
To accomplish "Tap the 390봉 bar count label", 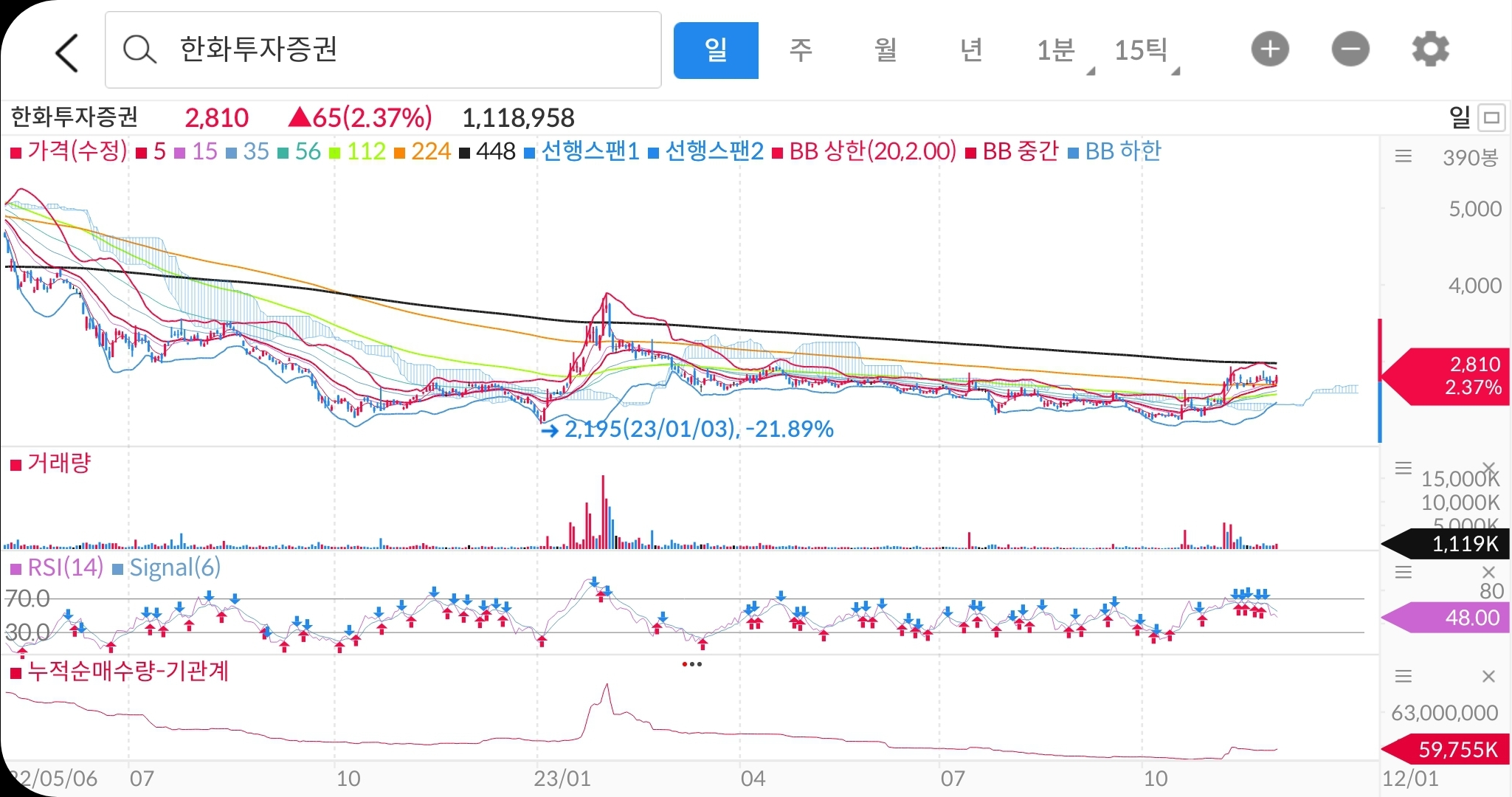I will [x=1471, y=157].
